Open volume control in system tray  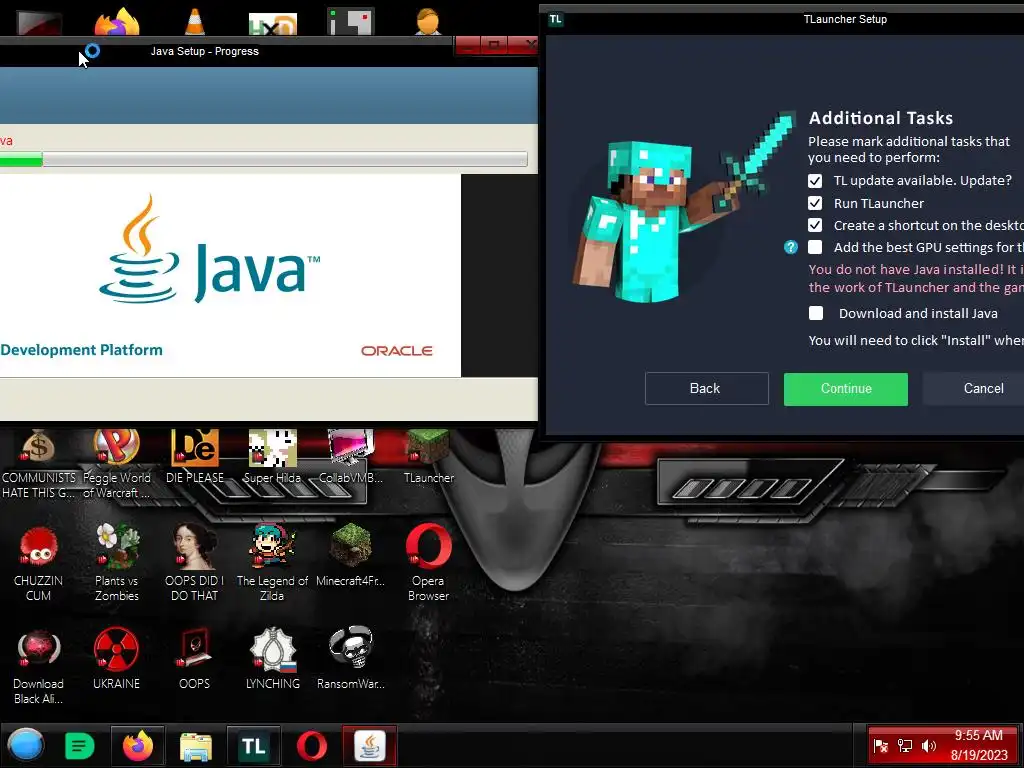click(929, 746)
